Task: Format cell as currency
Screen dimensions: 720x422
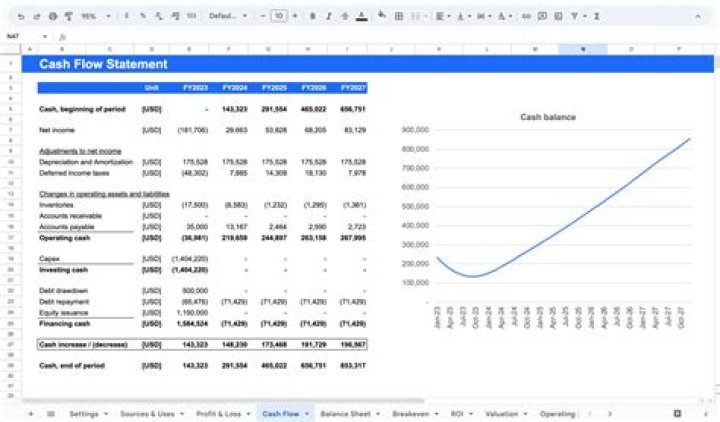Action: click(x=126, y=16)
